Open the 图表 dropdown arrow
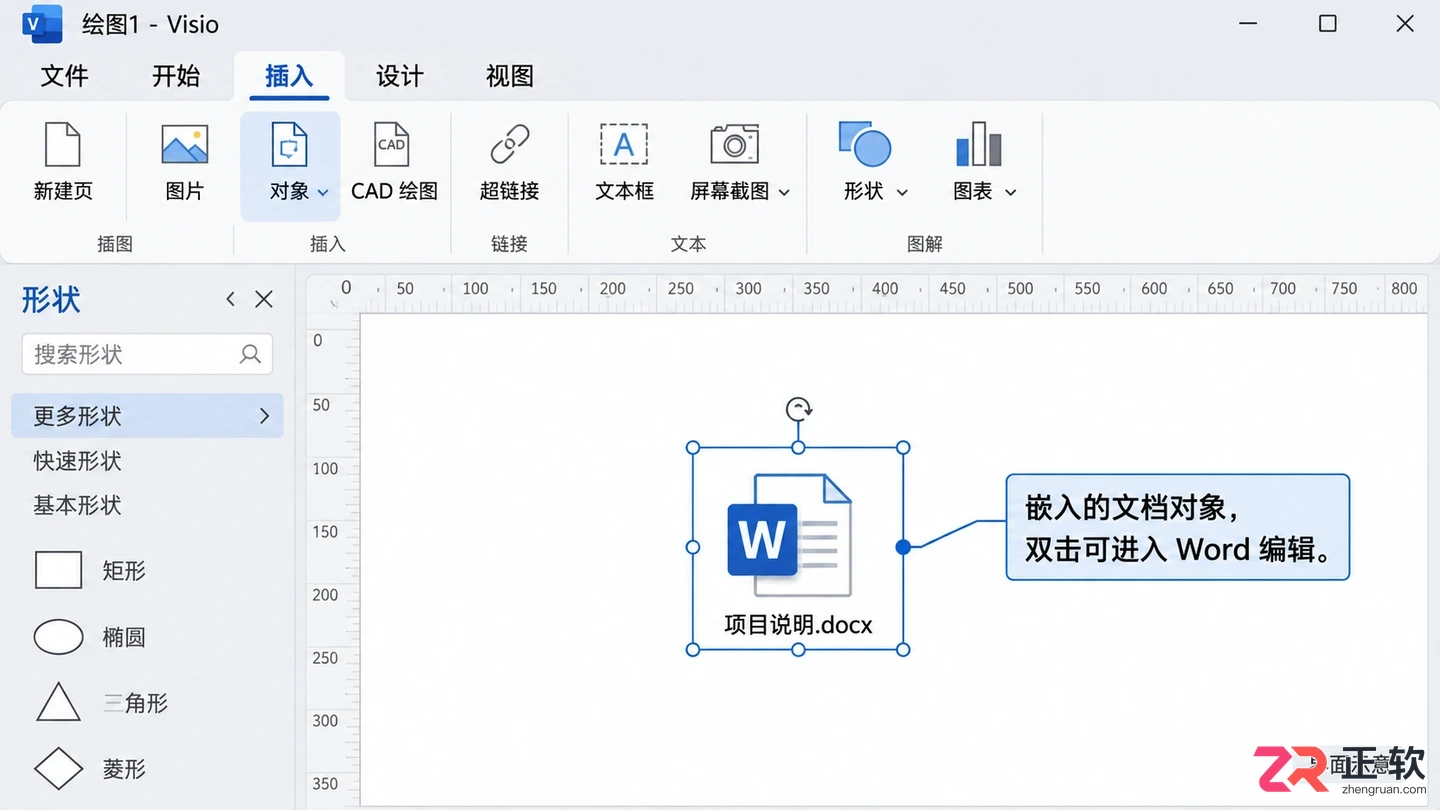This screenshot has height=810, width=1440. (x=1010, y=192)
